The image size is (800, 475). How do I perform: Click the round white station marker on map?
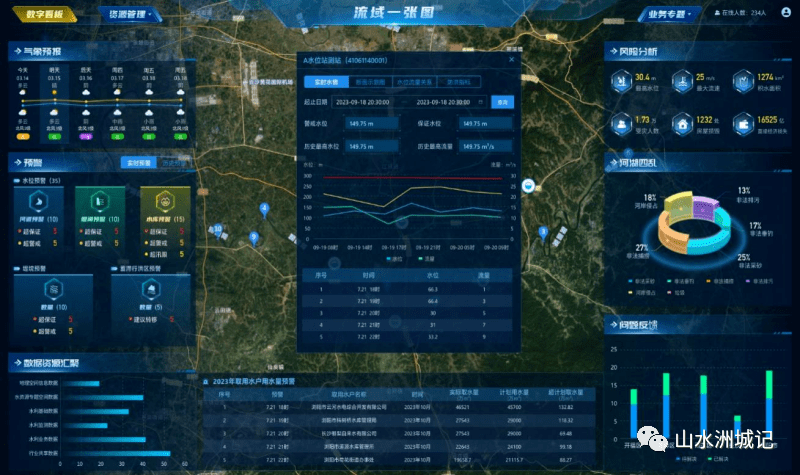click(529, 185)
